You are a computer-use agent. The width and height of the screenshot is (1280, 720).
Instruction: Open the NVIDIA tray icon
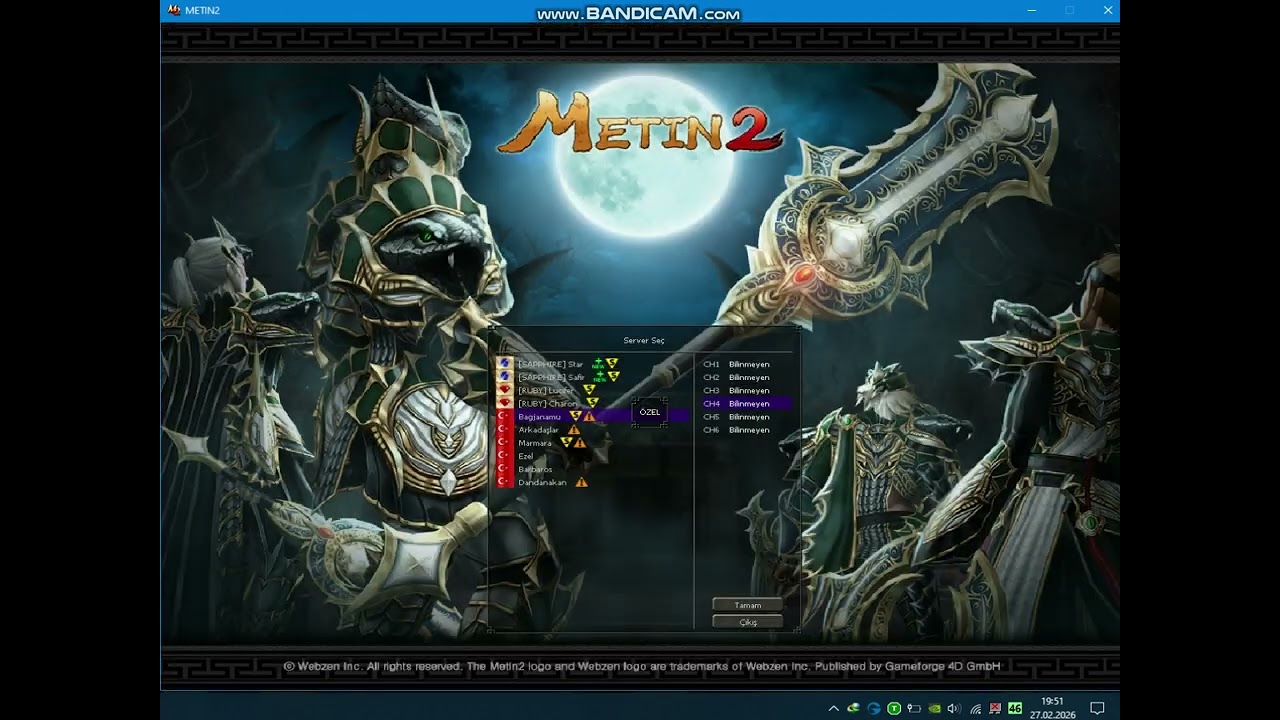934,708
